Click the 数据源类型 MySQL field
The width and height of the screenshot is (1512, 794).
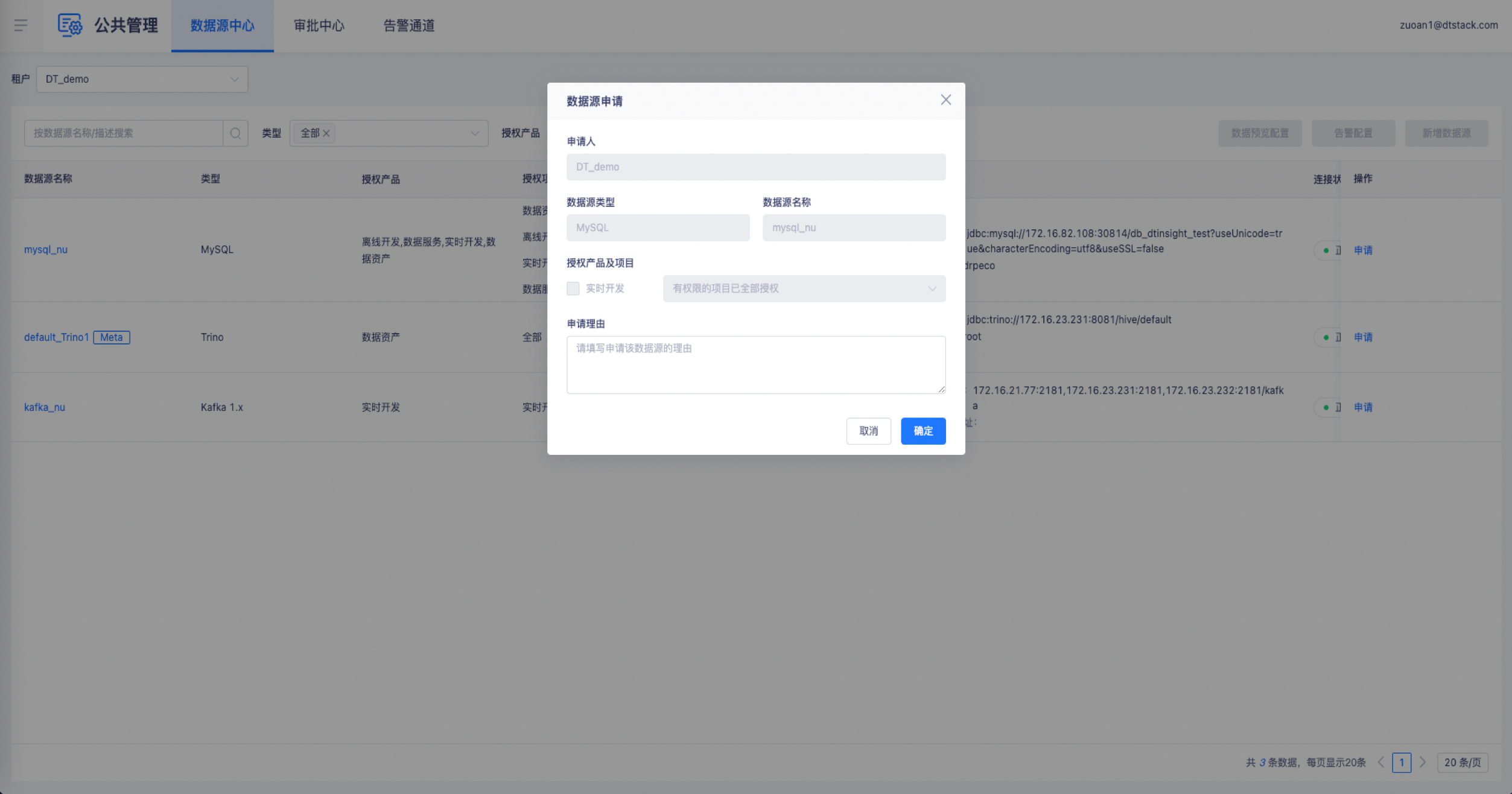[x=658, y=227]
